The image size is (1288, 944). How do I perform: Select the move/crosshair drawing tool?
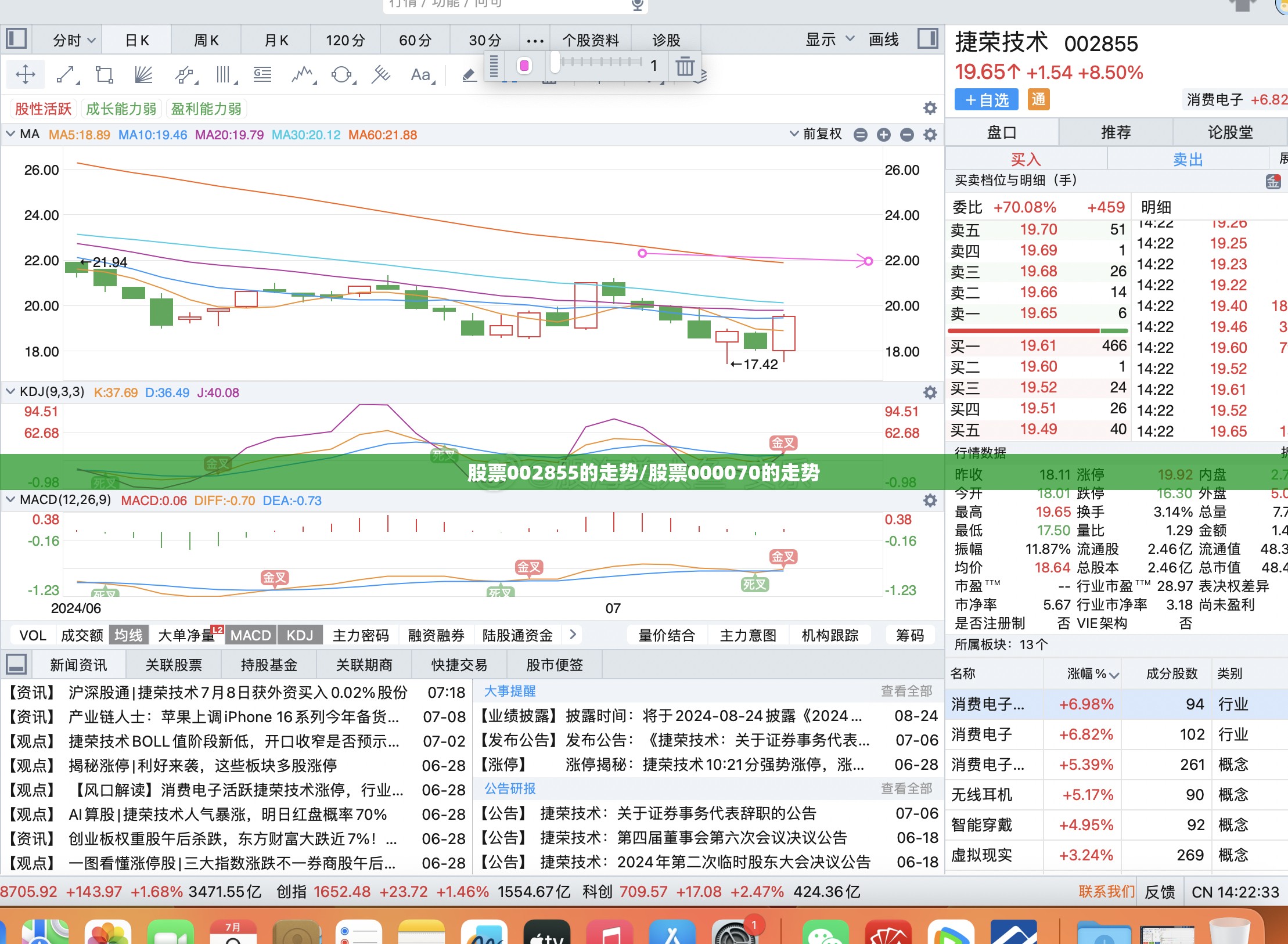click(x=26, y=74)
